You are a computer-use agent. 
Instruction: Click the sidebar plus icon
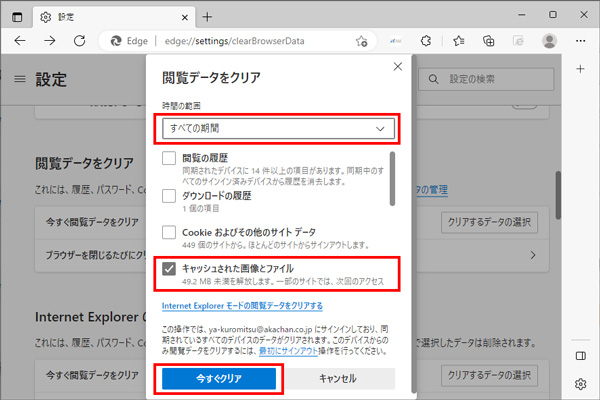pos(580,69)
